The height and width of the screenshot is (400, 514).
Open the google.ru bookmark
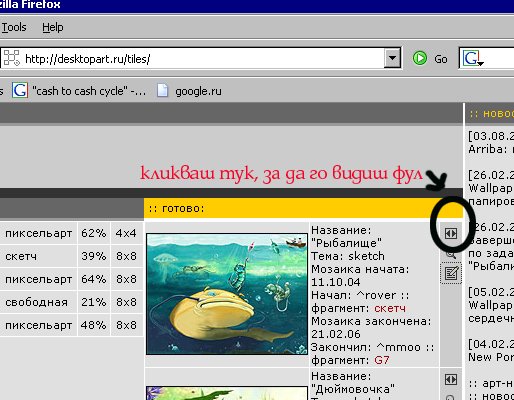(189, 91)
